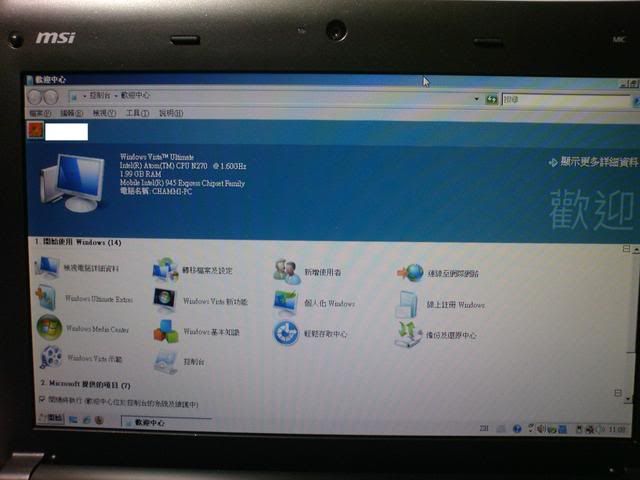Click 控制台 breadcrumb in address bar
The height and width of the screenshot is (480, 640).
(100, 96)
